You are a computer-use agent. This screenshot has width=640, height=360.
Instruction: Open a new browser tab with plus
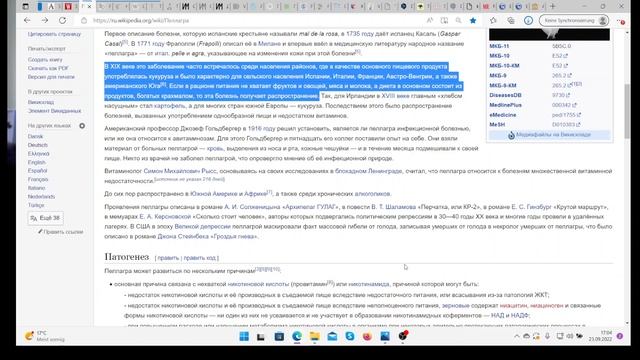pos(553,7)
